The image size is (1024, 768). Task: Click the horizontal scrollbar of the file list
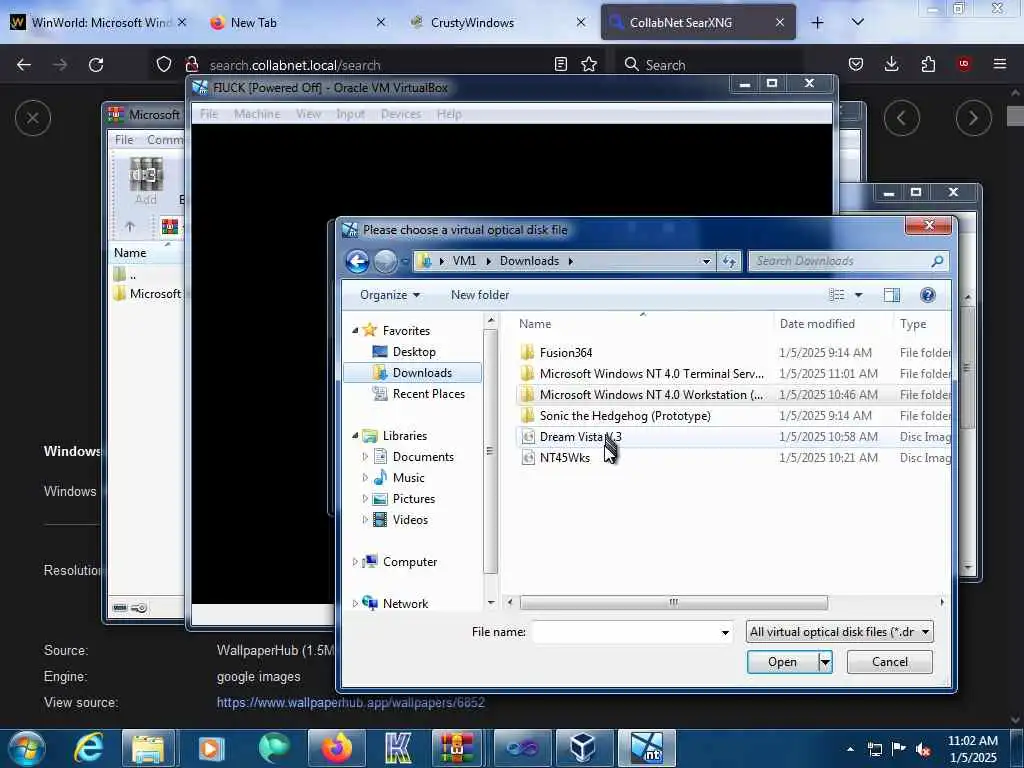pyautogui.click(x=673, y=602)
